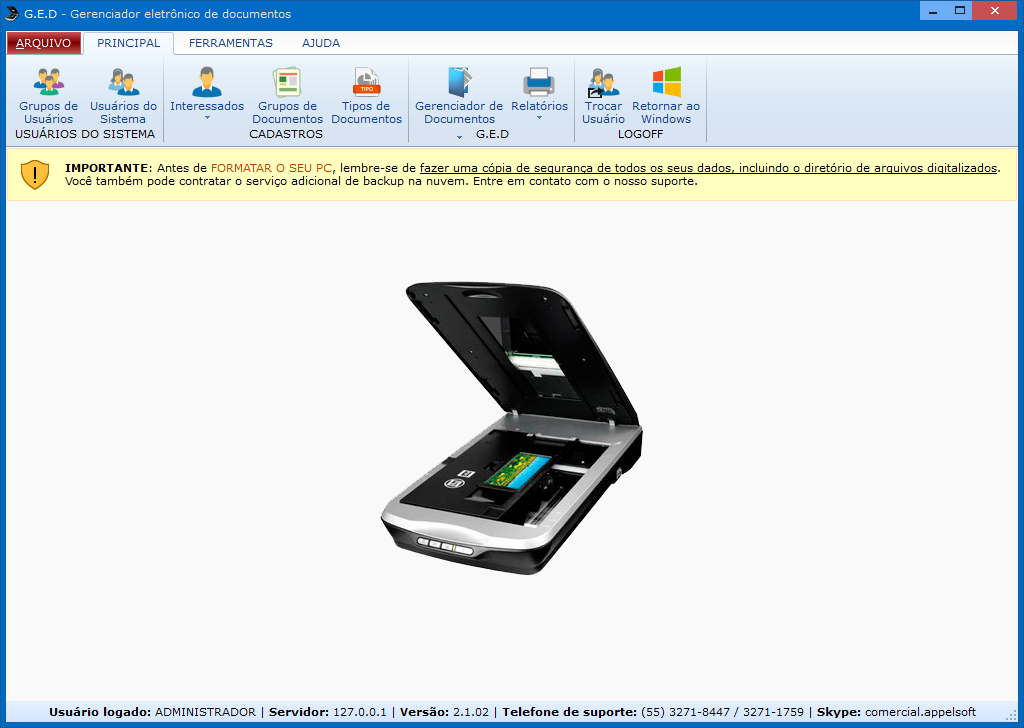Click the Relatórios printer icon
The width and height of the screenshot is (1024, 728).
(539, 83)
